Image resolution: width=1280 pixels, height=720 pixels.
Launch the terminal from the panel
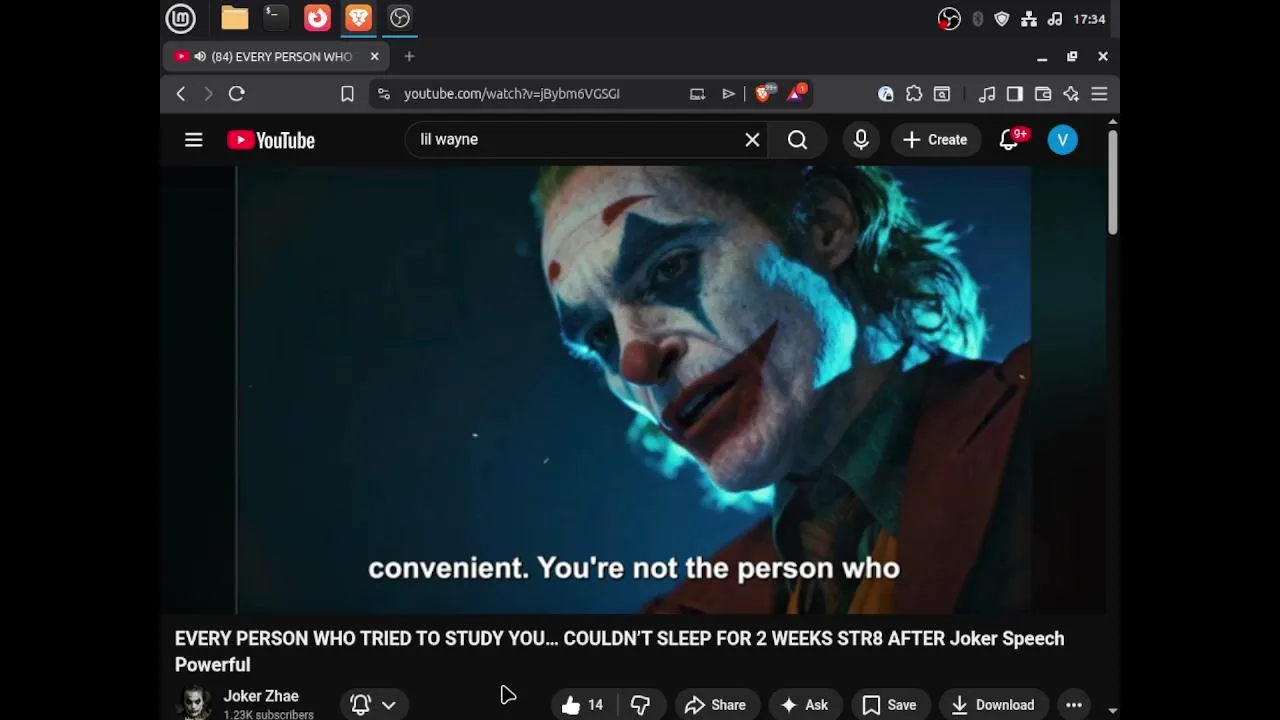[275, 18]
